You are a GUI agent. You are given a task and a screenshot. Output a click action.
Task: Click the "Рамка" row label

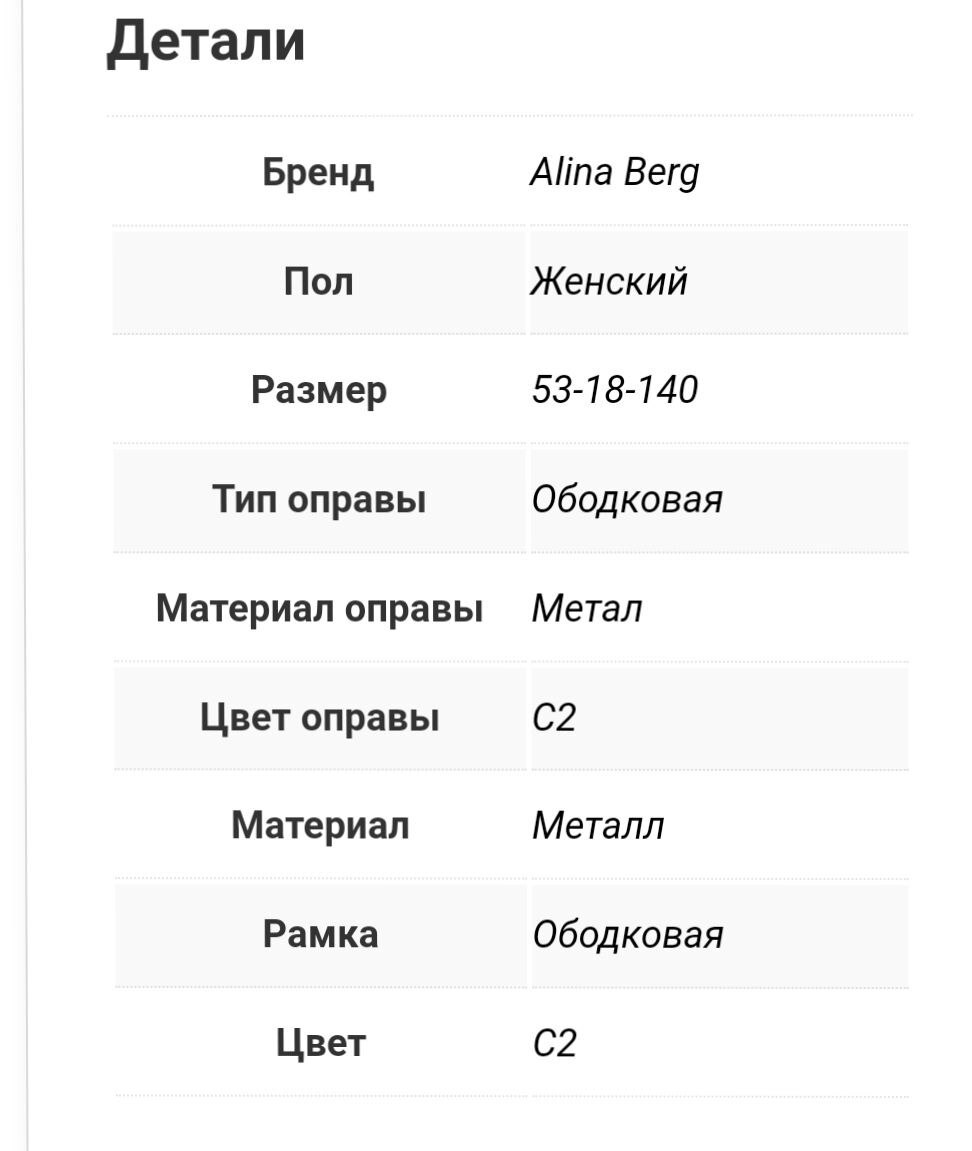click(319, 935)
